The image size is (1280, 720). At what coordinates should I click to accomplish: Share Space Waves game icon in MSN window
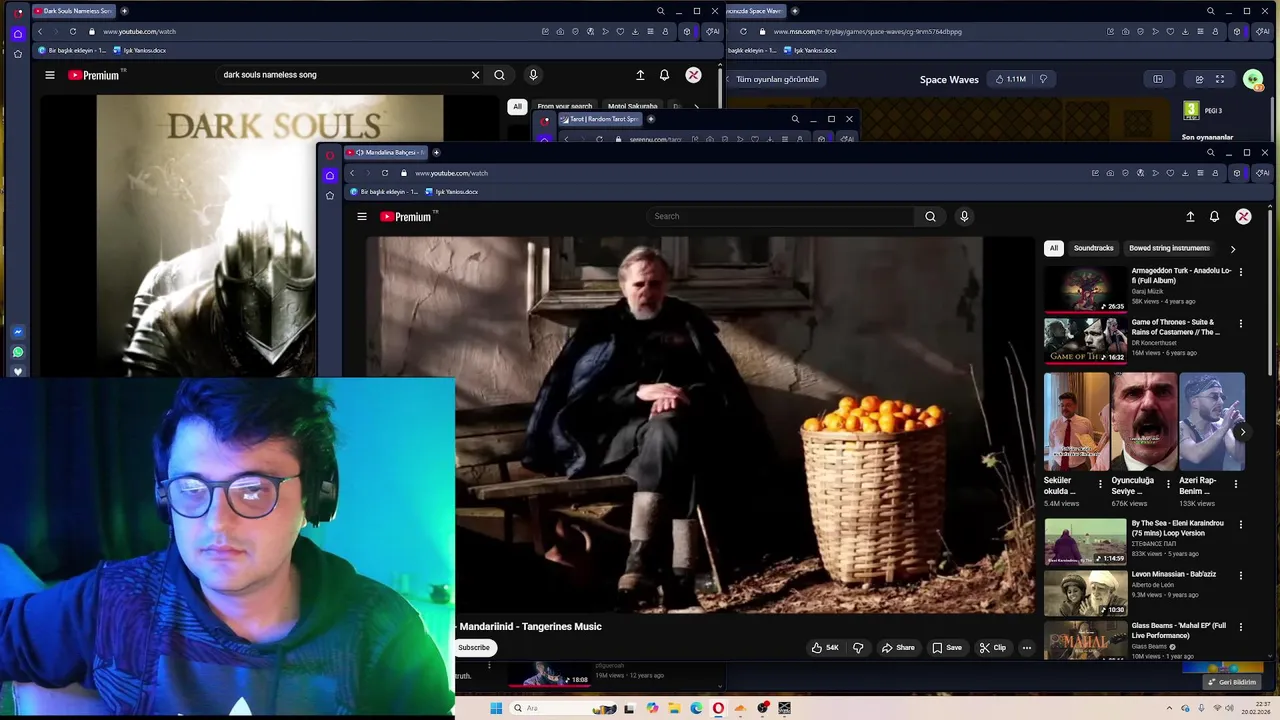point(1199,79)
